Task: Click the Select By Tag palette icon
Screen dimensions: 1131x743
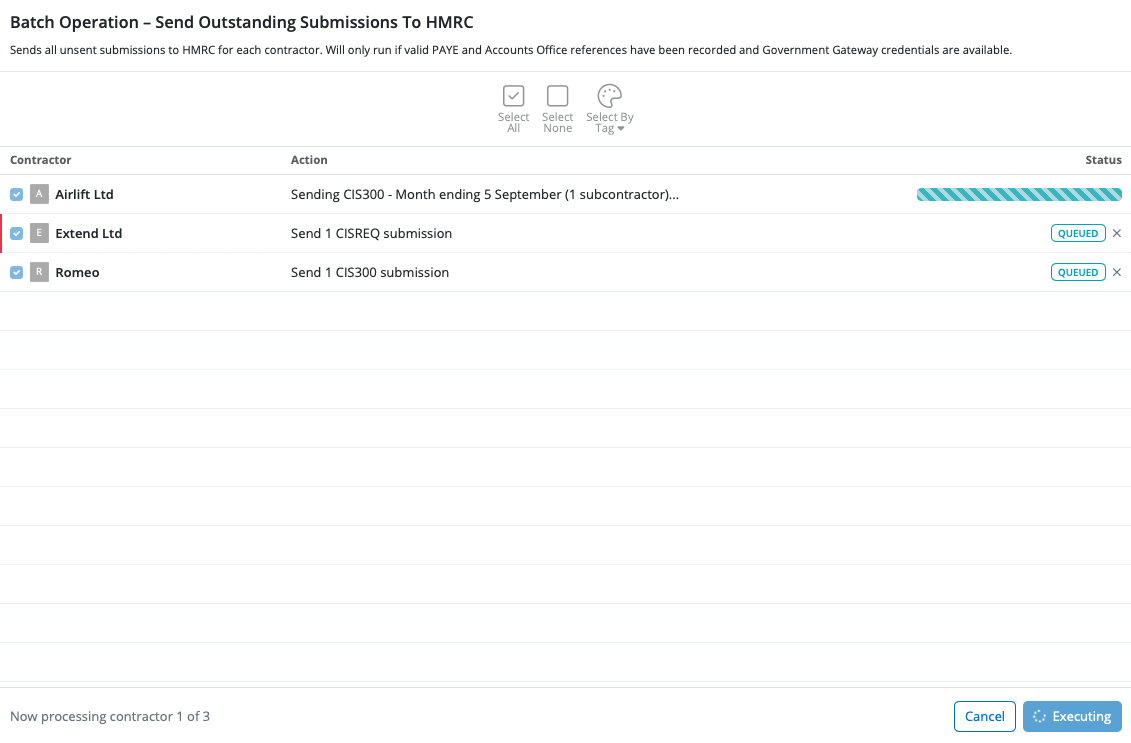Action: 609,96
